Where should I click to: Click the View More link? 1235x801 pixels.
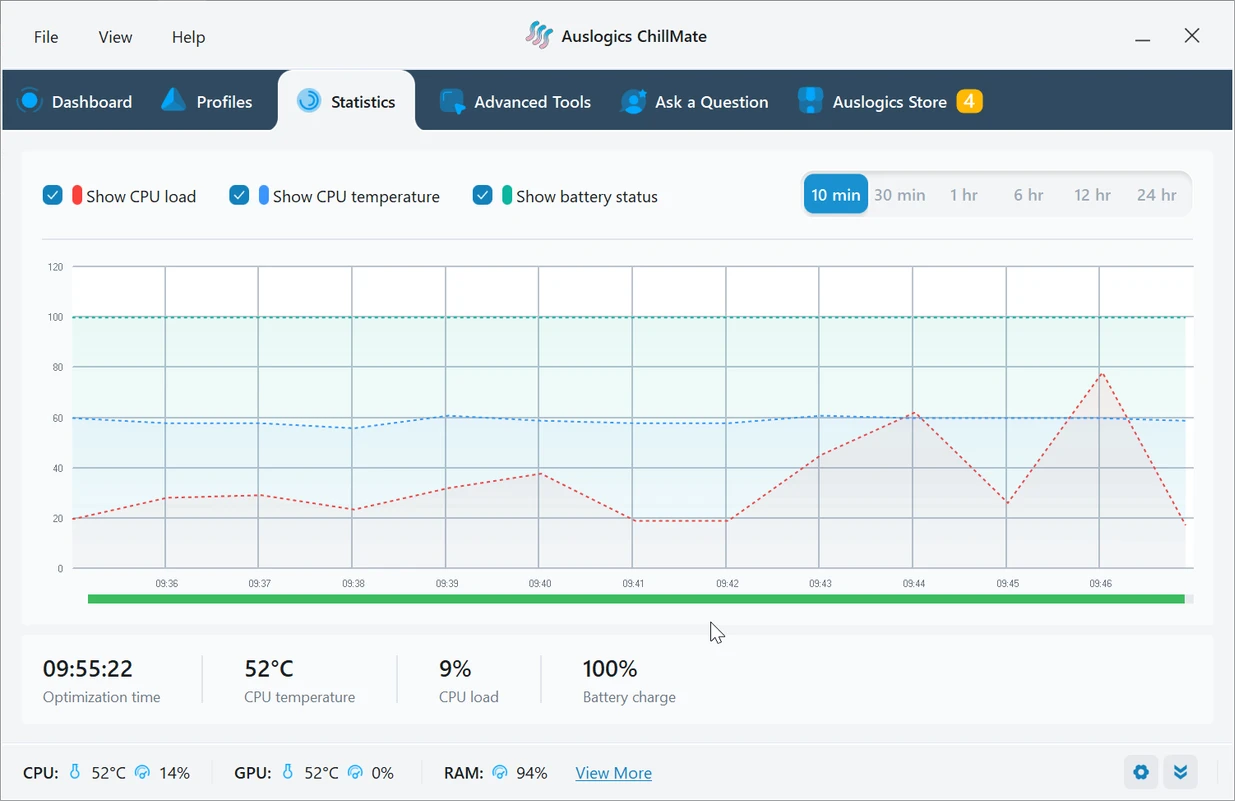(x=613, y=773)
